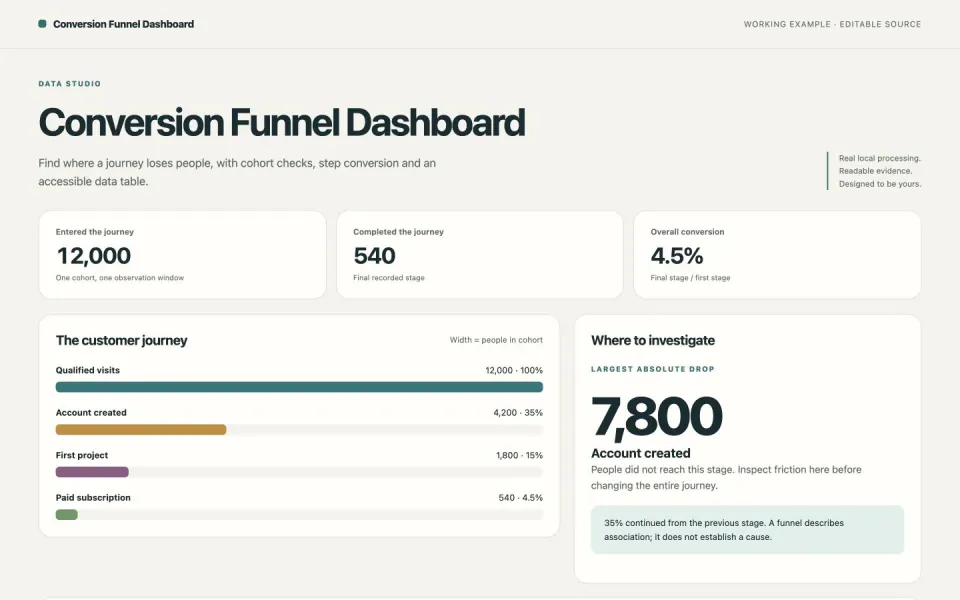This screenshot has width=960, height=600.
Task: Select the '4,200 · 35%' value
Action: (518, 413)
